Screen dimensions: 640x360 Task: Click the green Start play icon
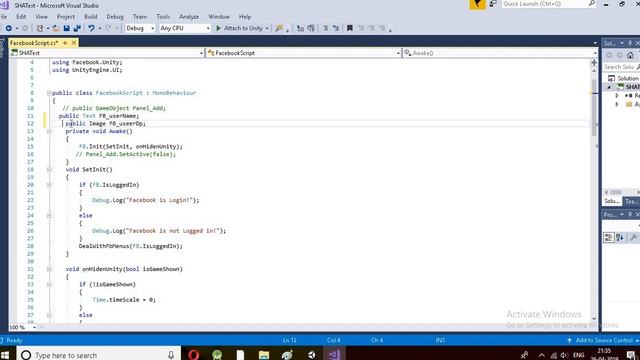click(218, 28)
